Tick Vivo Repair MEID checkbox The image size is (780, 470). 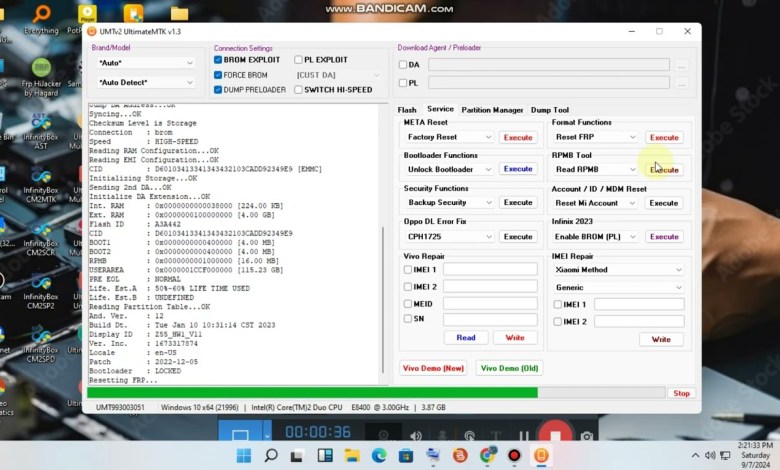(x=408, y=303)
